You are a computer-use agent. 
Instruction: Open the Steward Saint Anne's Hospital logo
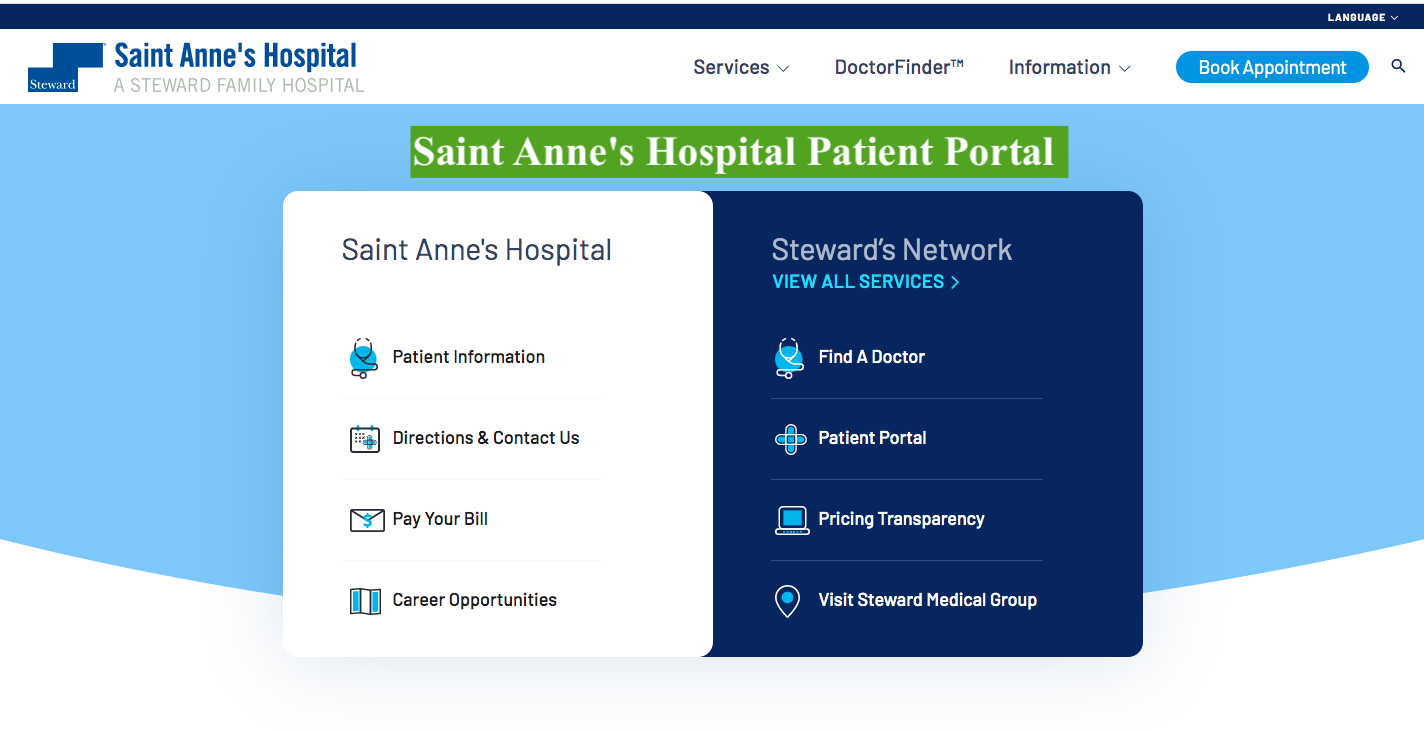(196, 68)
